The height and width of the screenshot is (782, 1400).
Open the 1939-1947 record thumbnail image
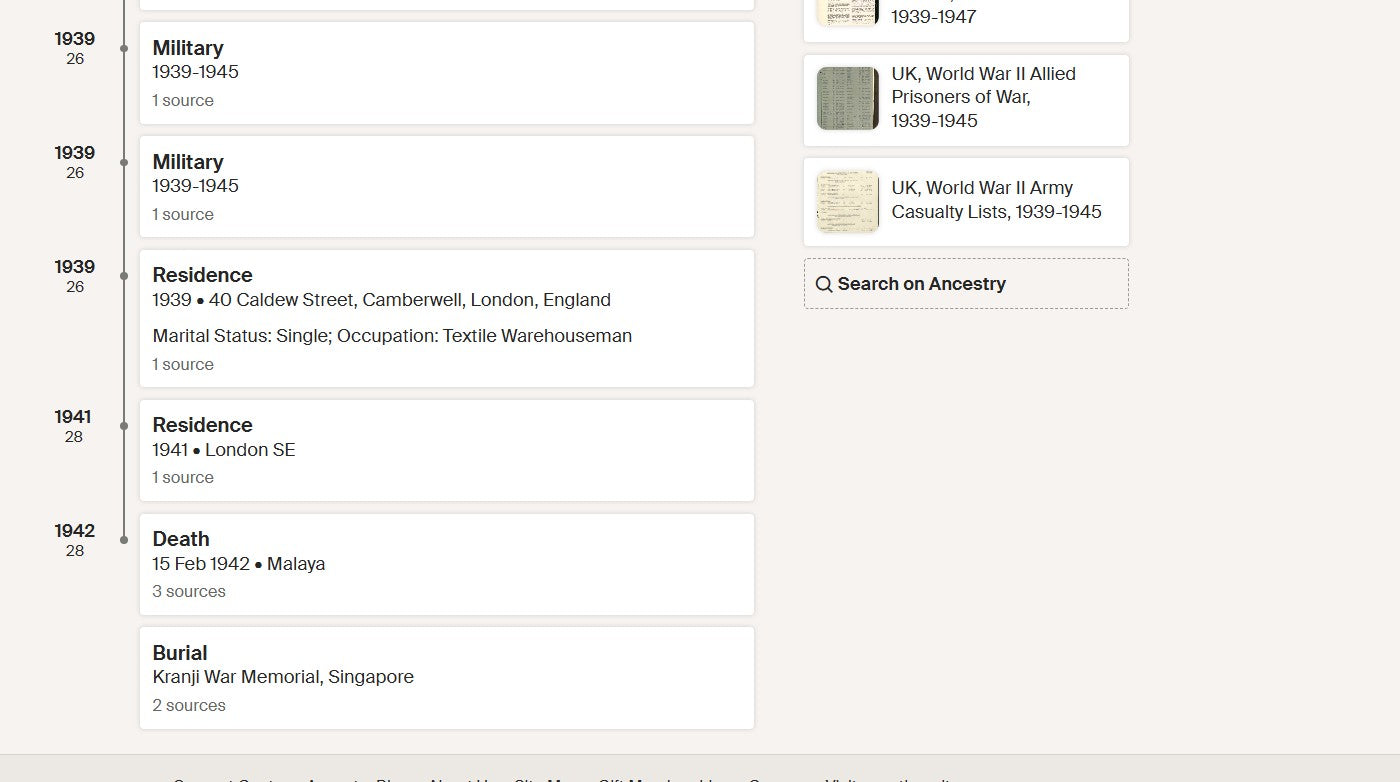(848, 13)
